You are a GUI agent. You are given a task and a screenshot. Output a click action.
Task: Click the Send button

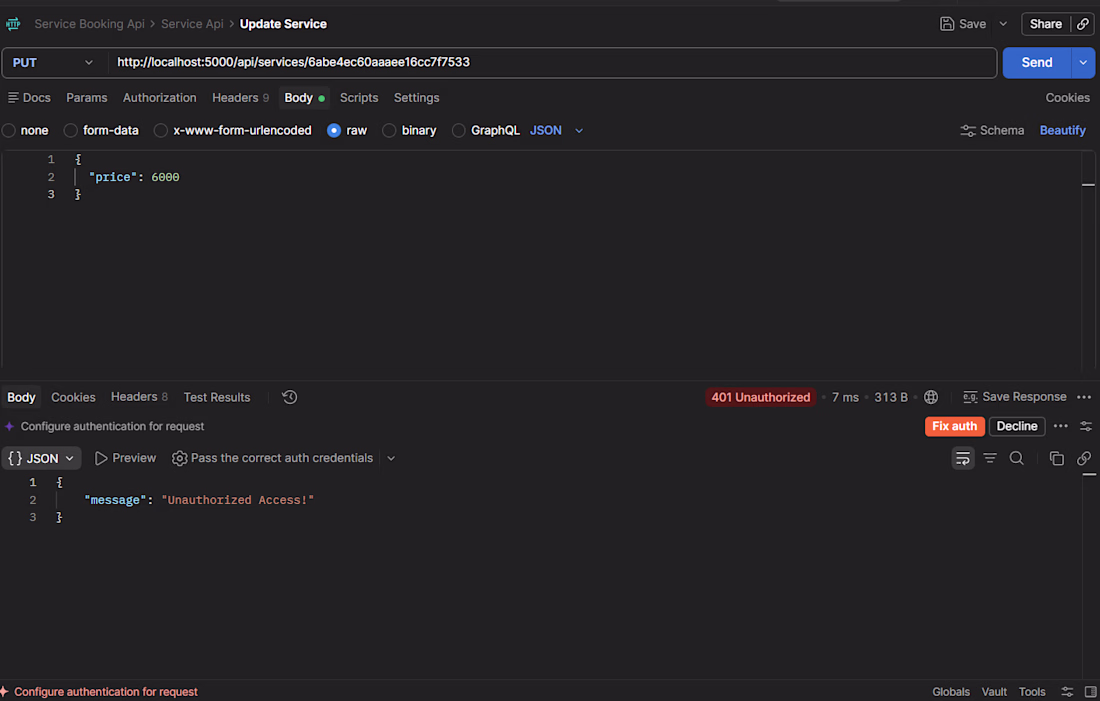pos(1036,62)
